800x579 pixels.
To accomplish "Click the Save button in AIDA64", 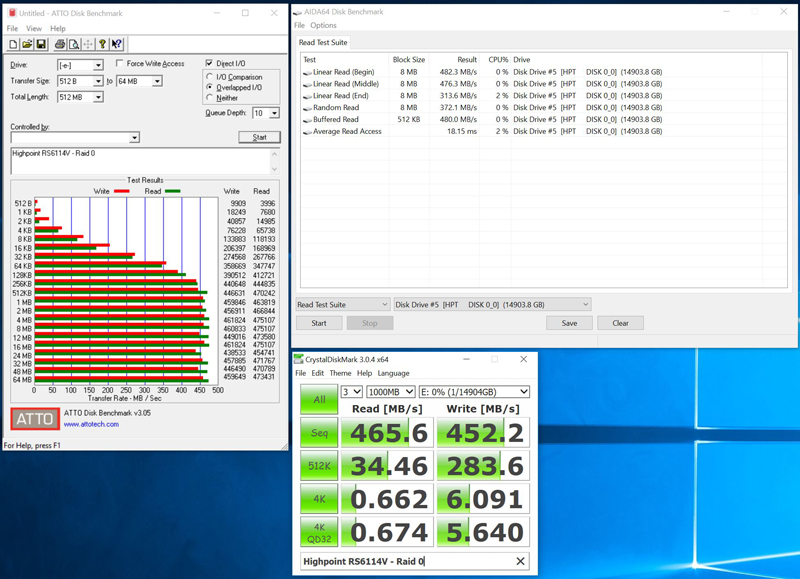I will [x=569, y=323].
